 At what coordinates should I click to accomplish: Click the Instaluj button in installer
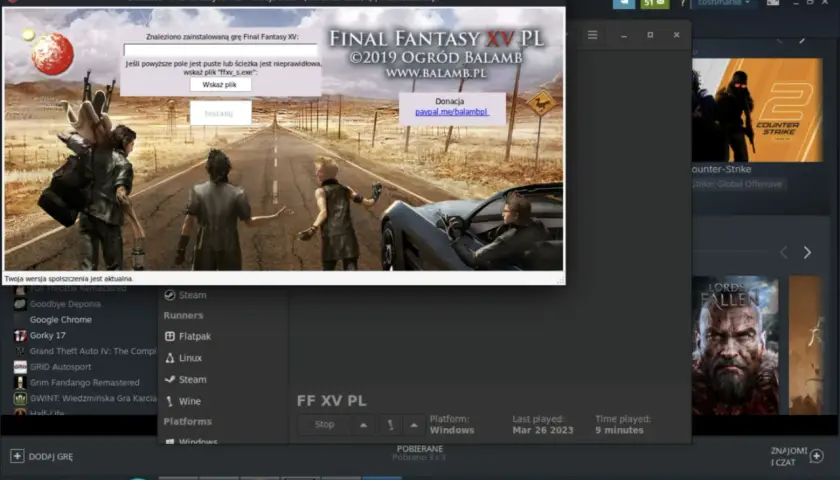(x=220, y=113)
